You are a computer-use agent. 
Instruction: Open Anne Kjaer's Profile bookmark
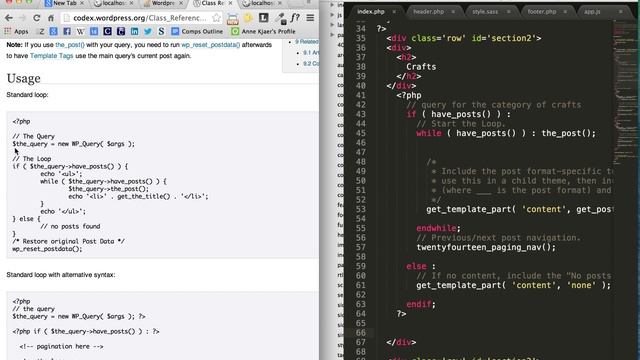(x=263, y=31)
